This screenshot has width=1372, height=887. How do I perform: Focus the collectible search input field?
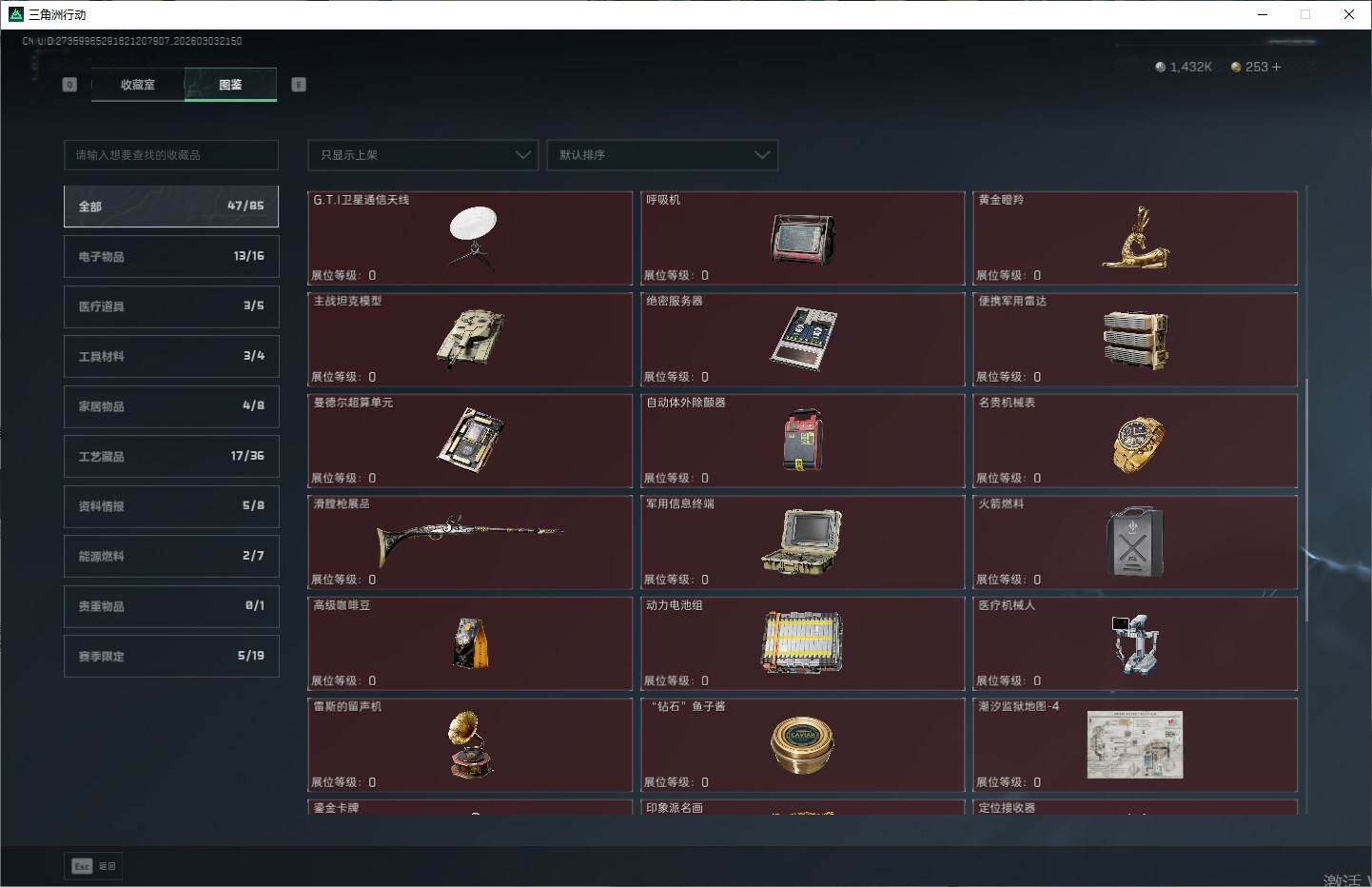171,155
